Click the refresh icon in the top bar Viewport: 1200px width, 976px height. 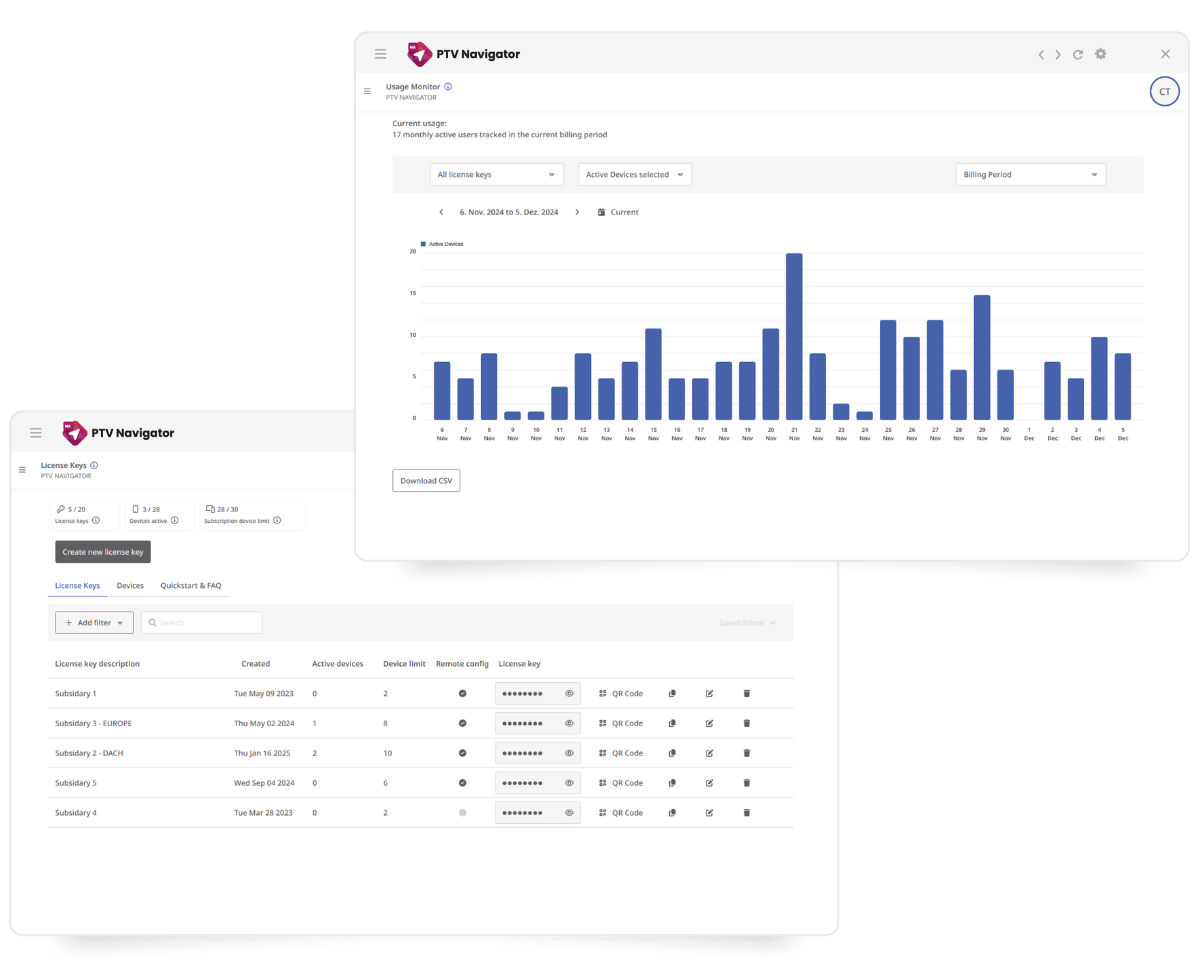pyautogui.click(x=1078, y=55)
